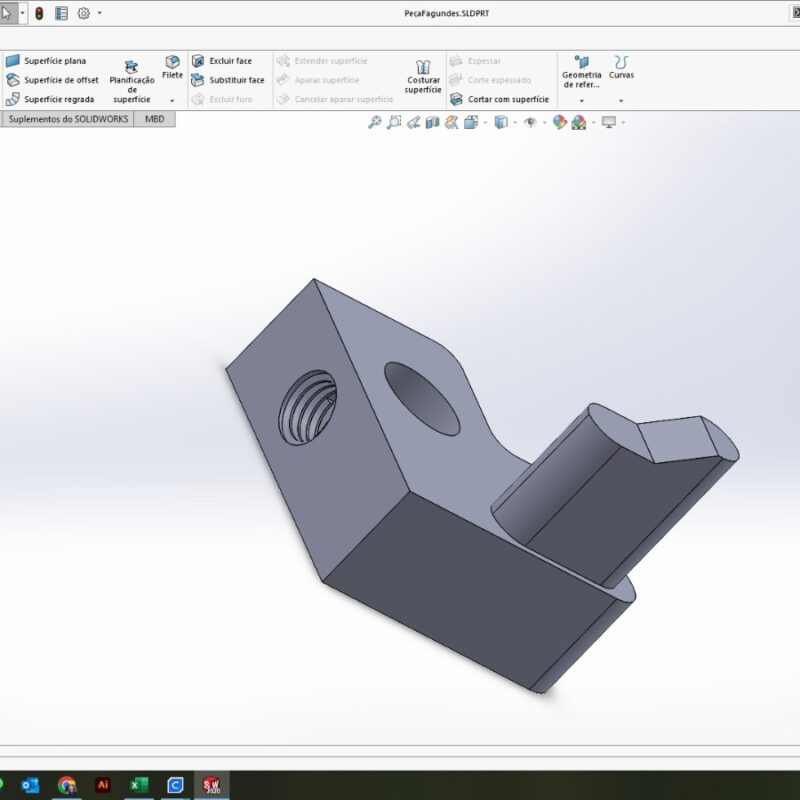Open Excel from the taskbar
The height and width of the screenshot is (800, 800).
139,785
